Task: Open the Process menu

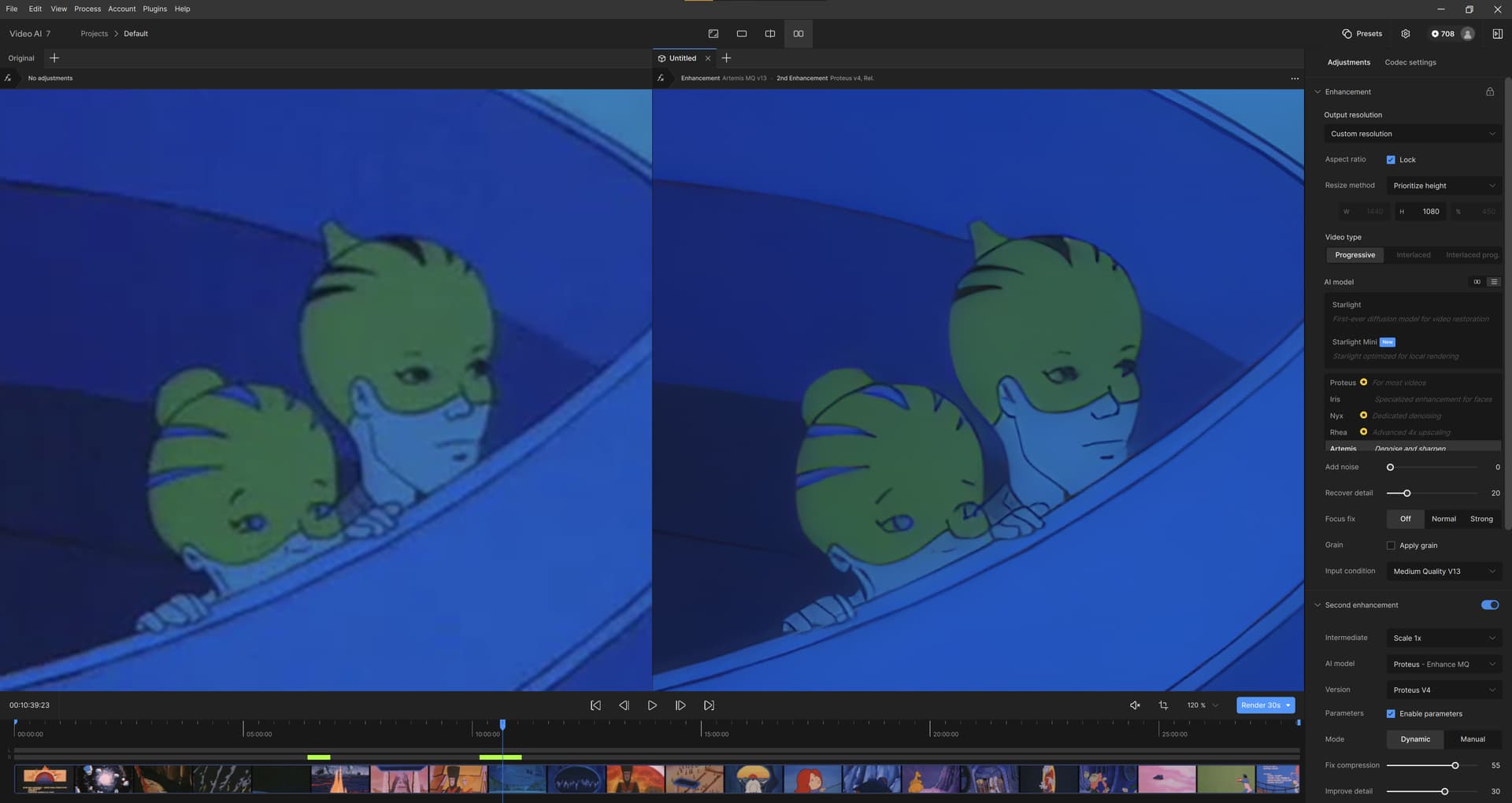Action: pyautogui.click(x=87, y=9)
